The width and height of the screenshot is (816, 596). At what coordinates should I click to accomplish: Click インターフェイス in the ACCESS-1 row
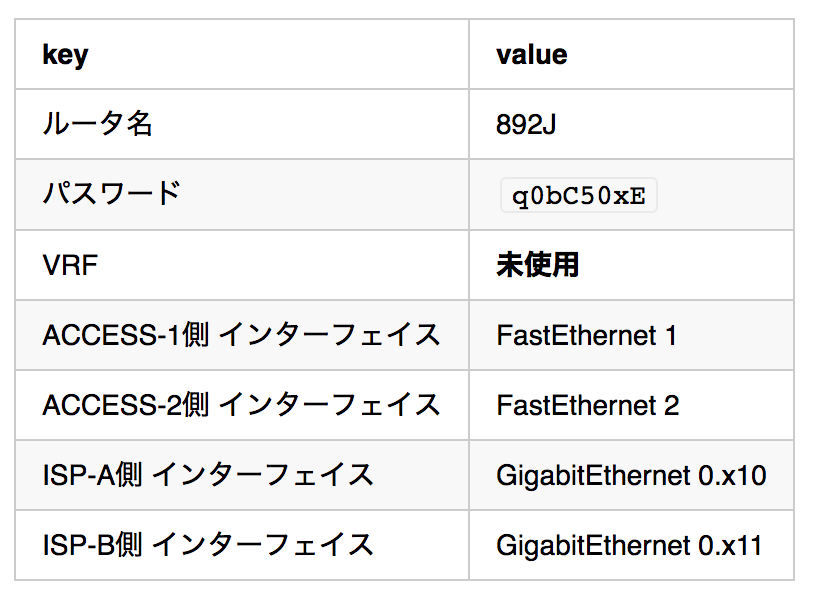(329, 335)
